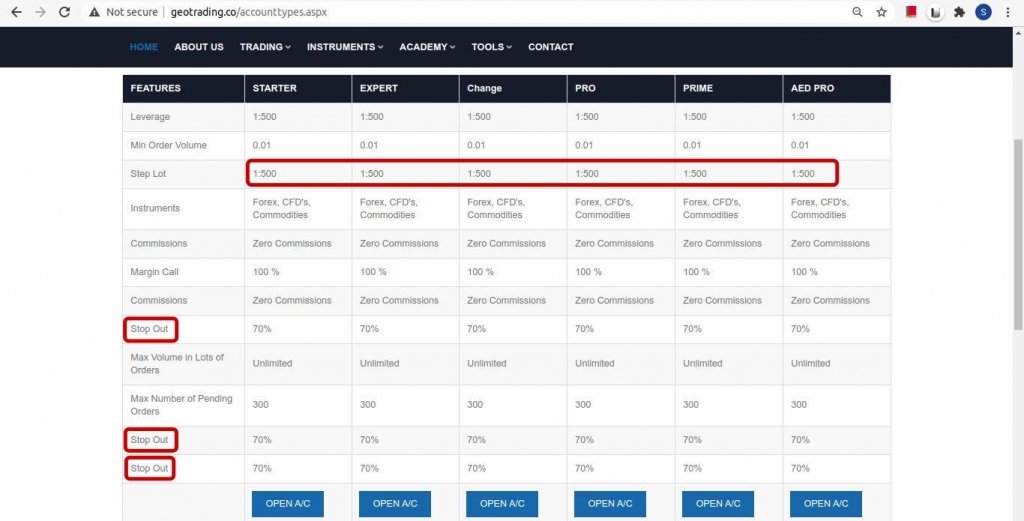The height and width of the screenshot is (521, 1024).
Task: Click the STARTER Max Pending Orders 300
Action: tap(261, 405)
